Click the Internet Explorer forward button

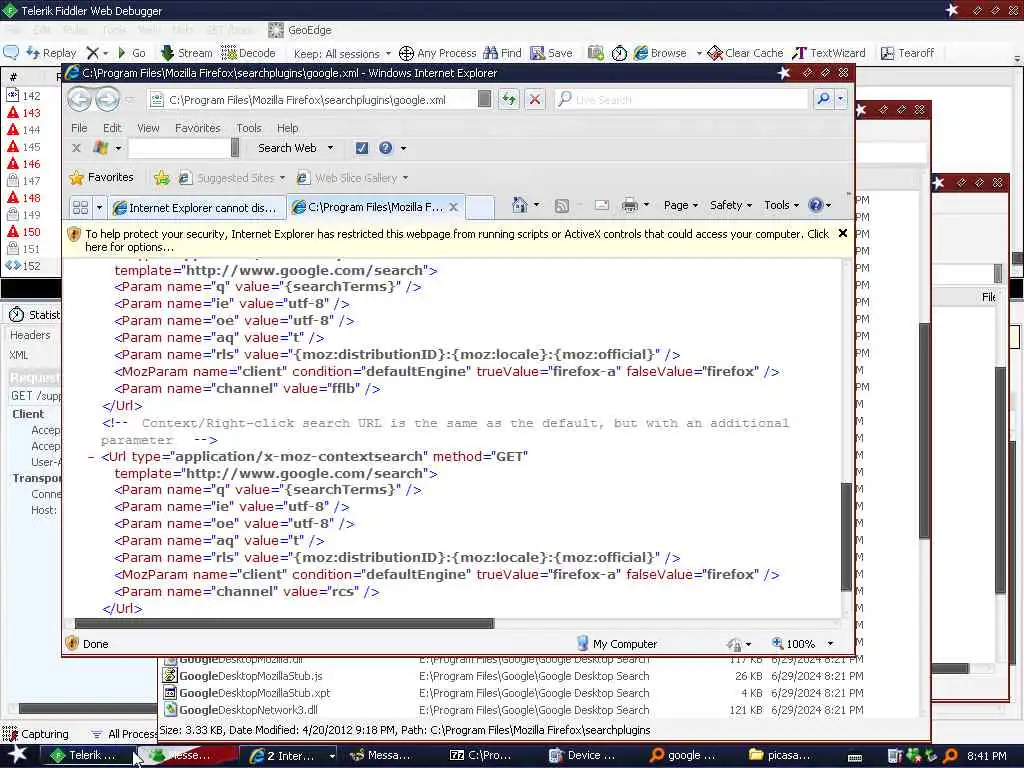107,99
